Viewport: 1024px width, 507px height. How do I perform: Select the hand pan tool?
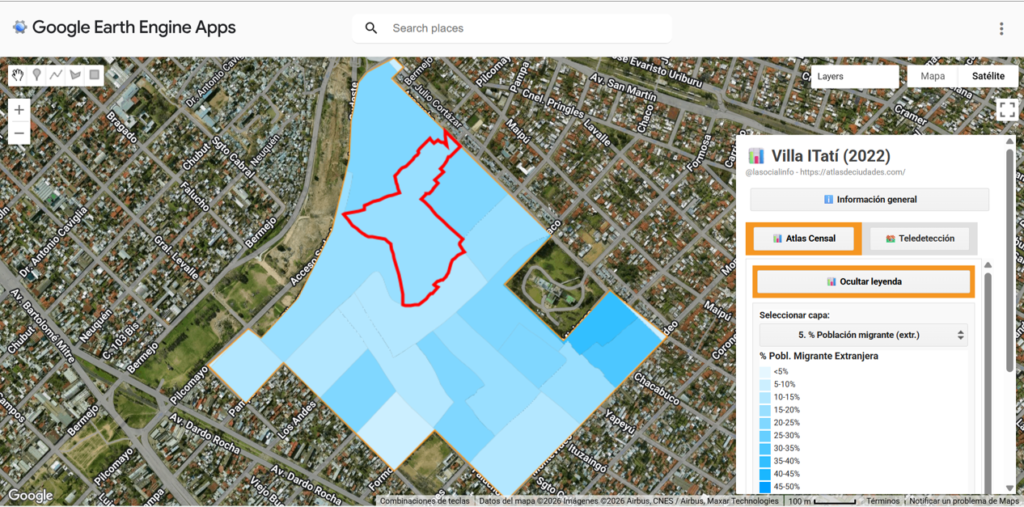point(18,75)
